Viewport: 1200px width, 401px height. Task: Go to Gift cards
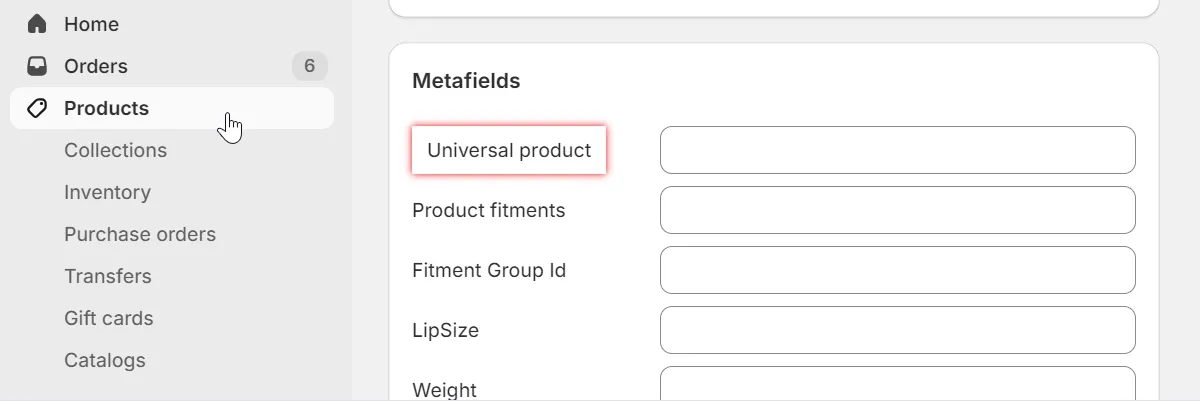109,318
